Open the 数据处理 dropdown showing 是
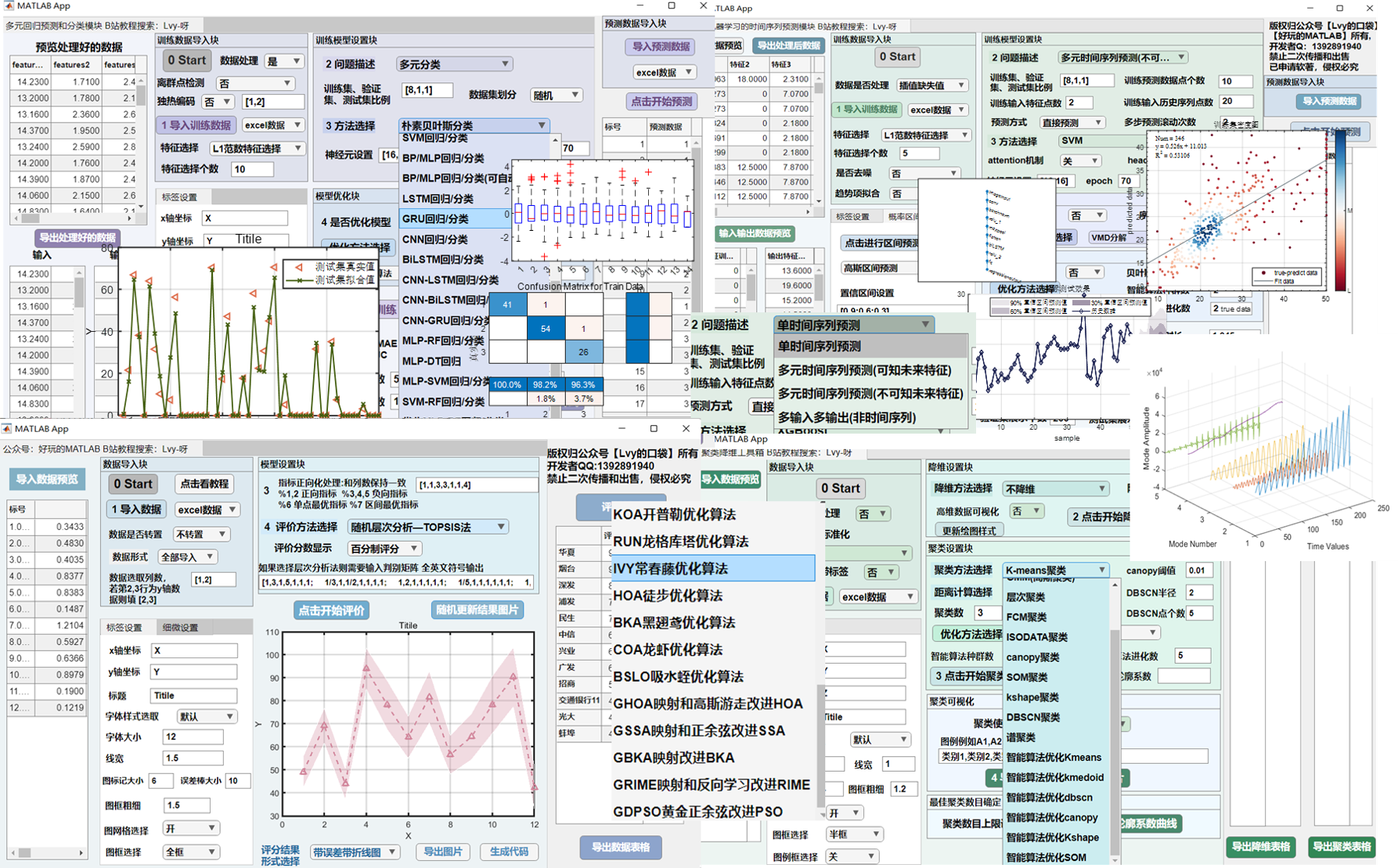 pyautogui.click(x=284, y=61)
